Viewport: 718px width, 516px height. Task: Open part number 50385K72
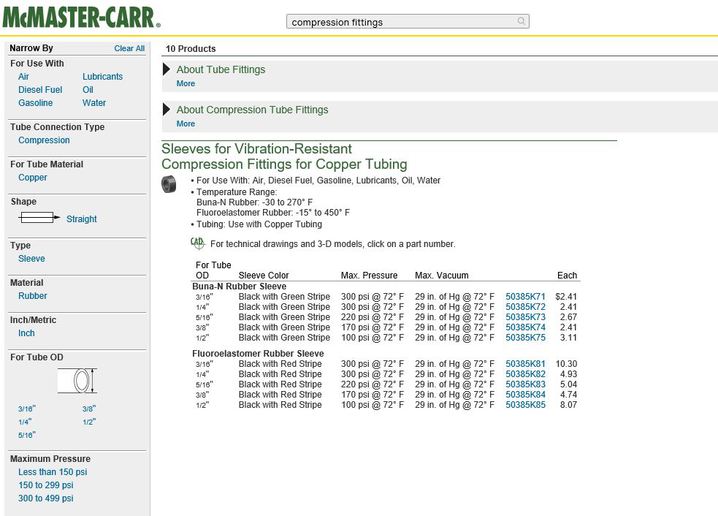(x=525, y=307)
